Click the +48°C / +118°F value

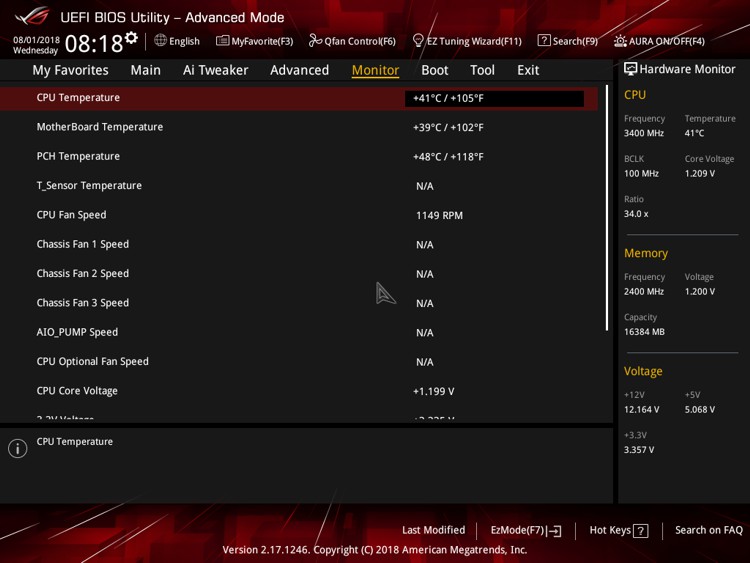[448, 157]
